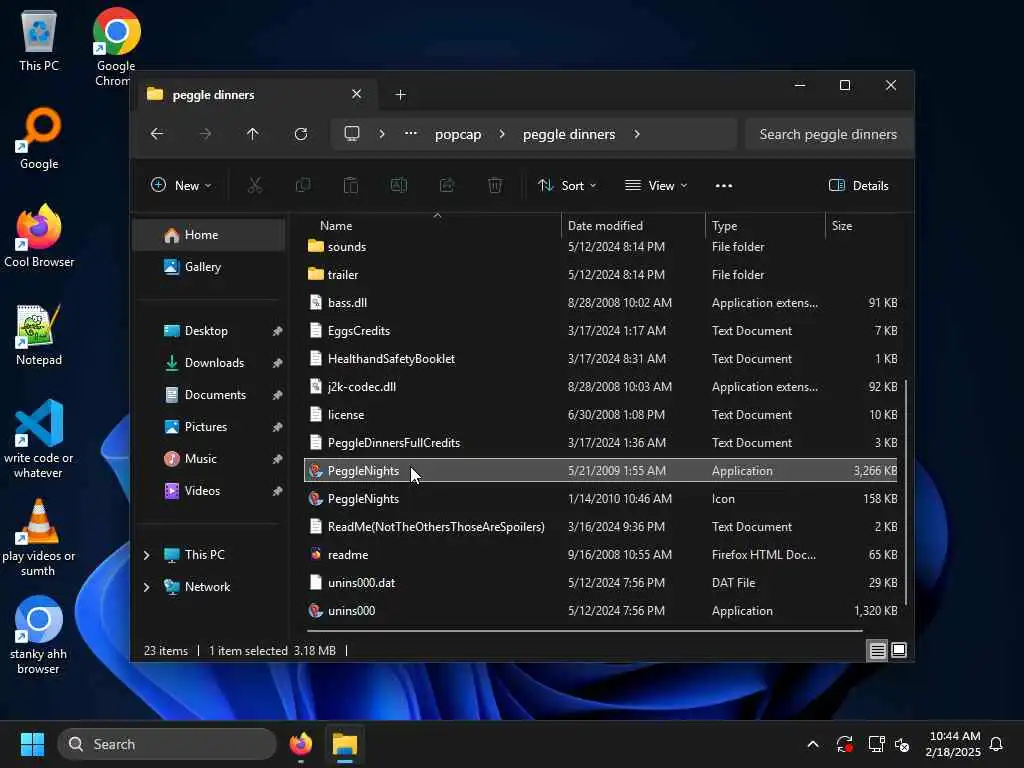Select the Notepad desktop shortcut
The image size is (1024, 768).
(39, 334)
